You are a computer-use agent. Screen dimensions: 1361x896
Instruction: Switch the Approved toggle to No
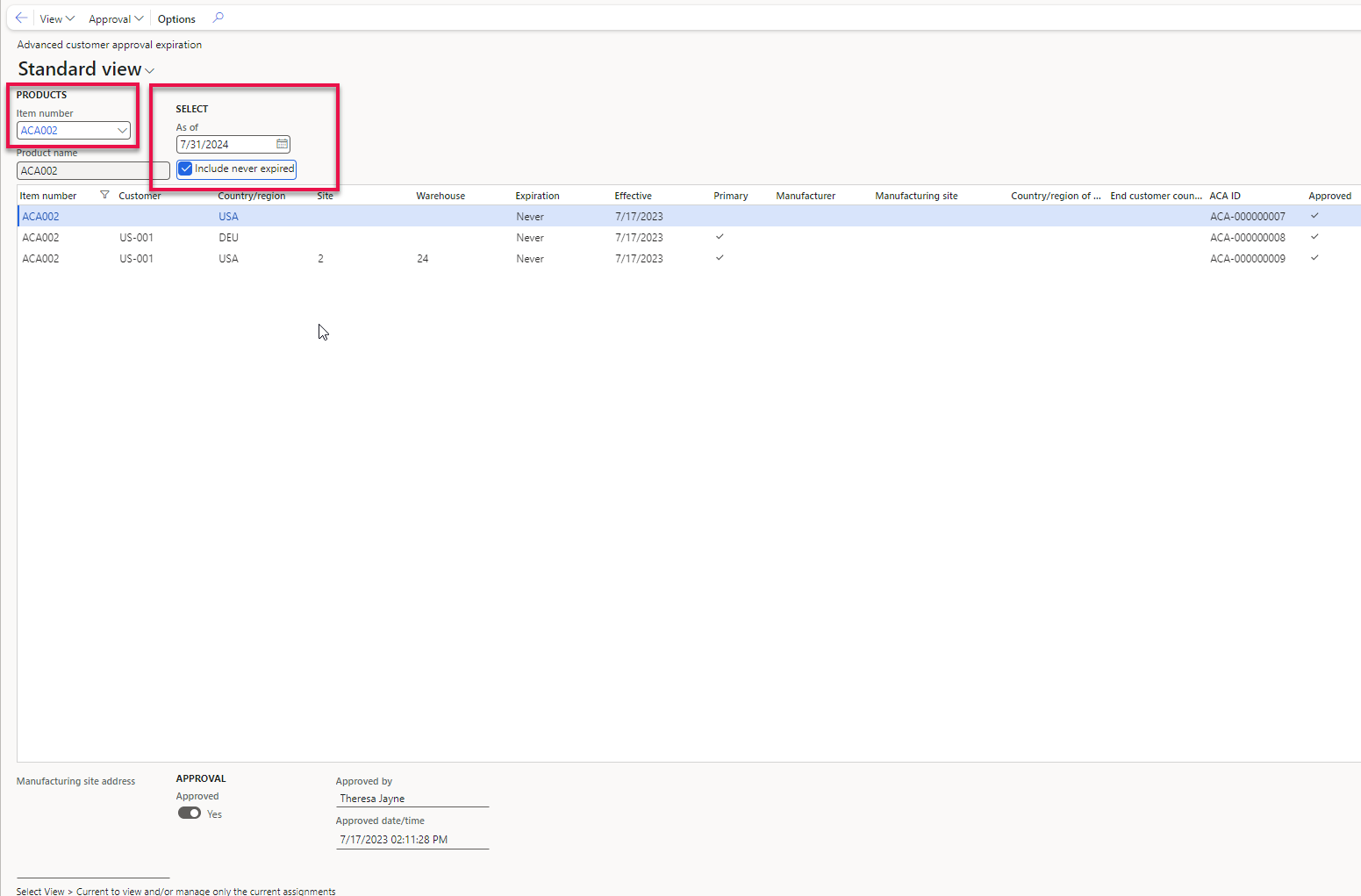pos(190,813)
